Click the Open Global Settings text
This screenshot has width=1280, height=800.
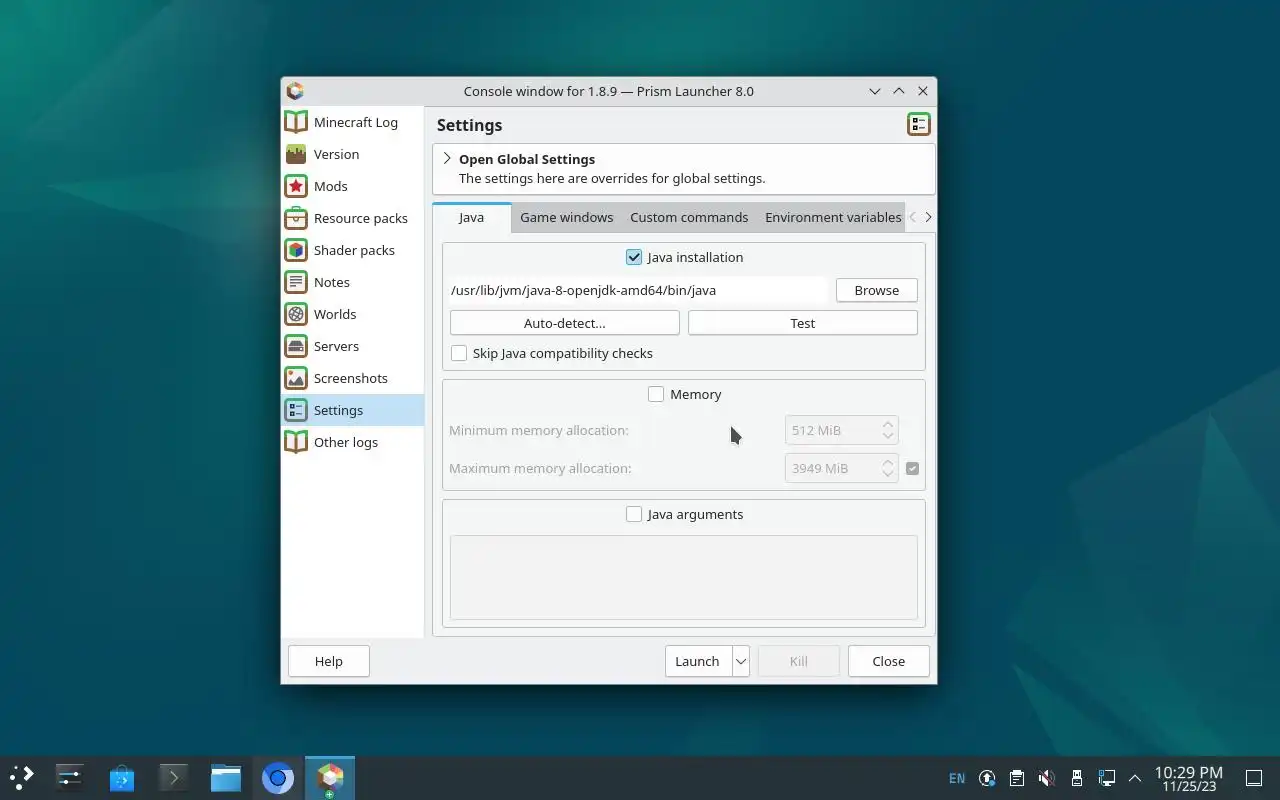point(527,159)
